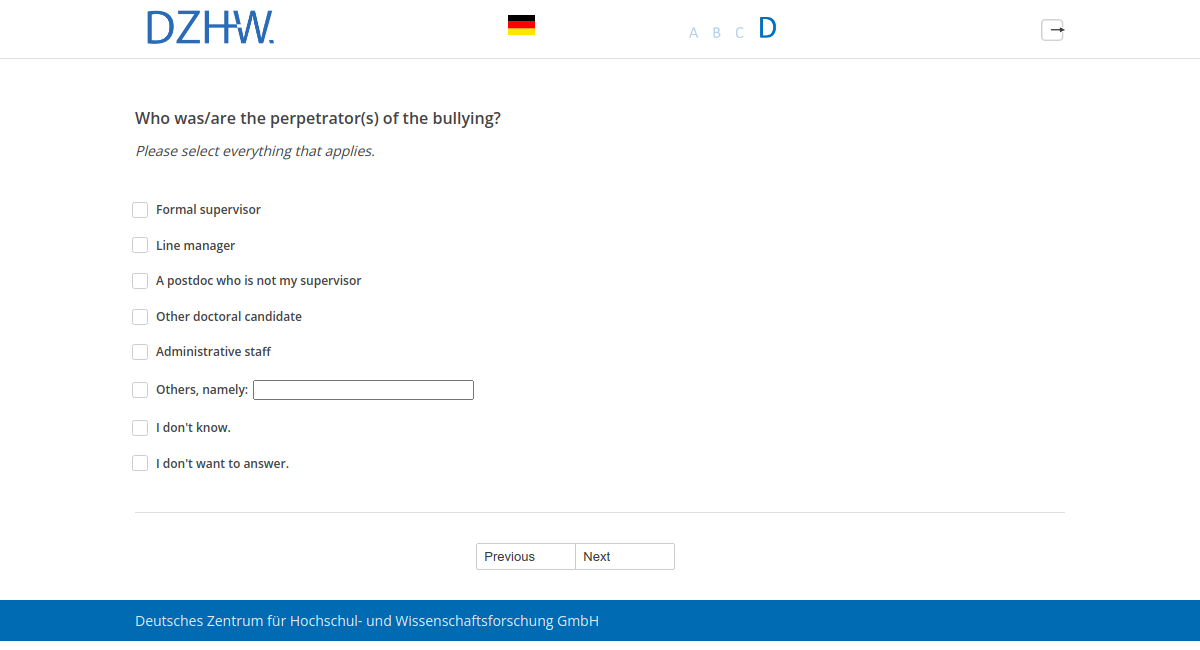This screenshot has width=1200, height=650.
Task: Select font size B
Action: [716, 33]
